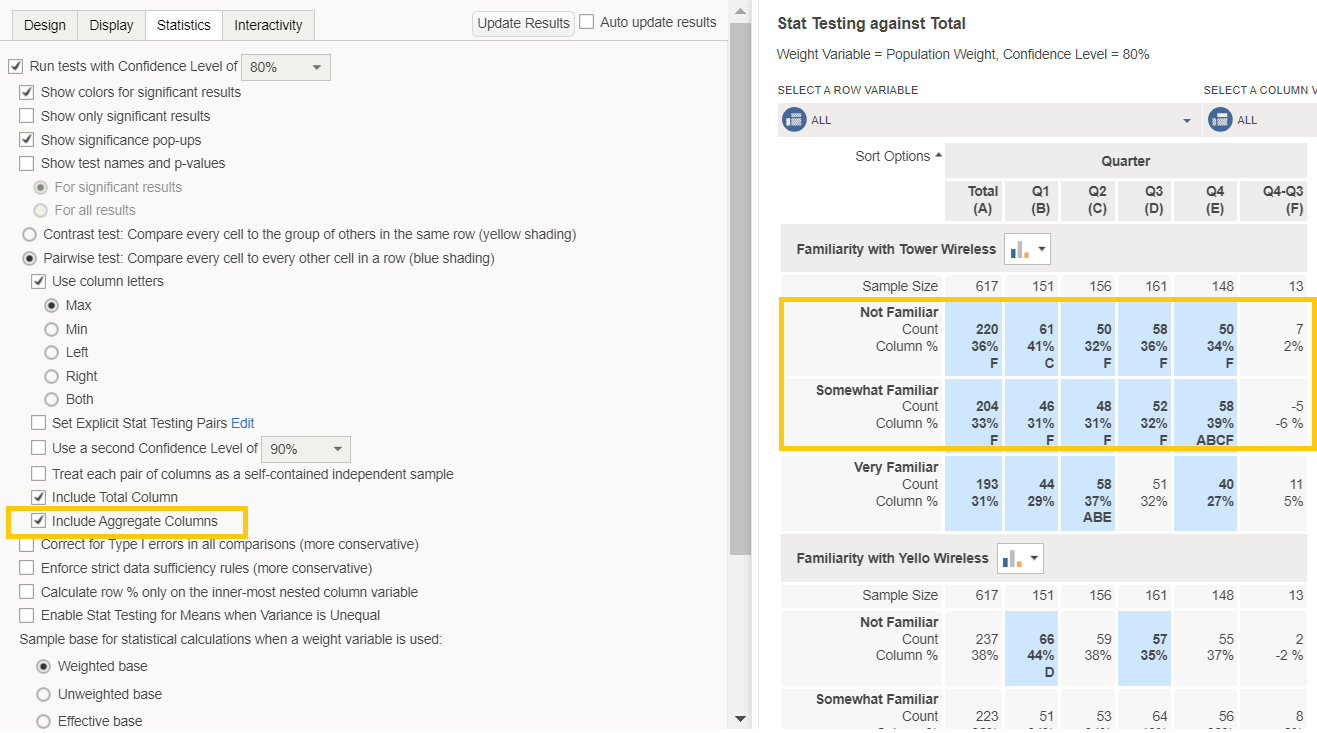Open the 80% confidence level dropdown
This screenshot has height=733, width=1317.
(285, 67)
